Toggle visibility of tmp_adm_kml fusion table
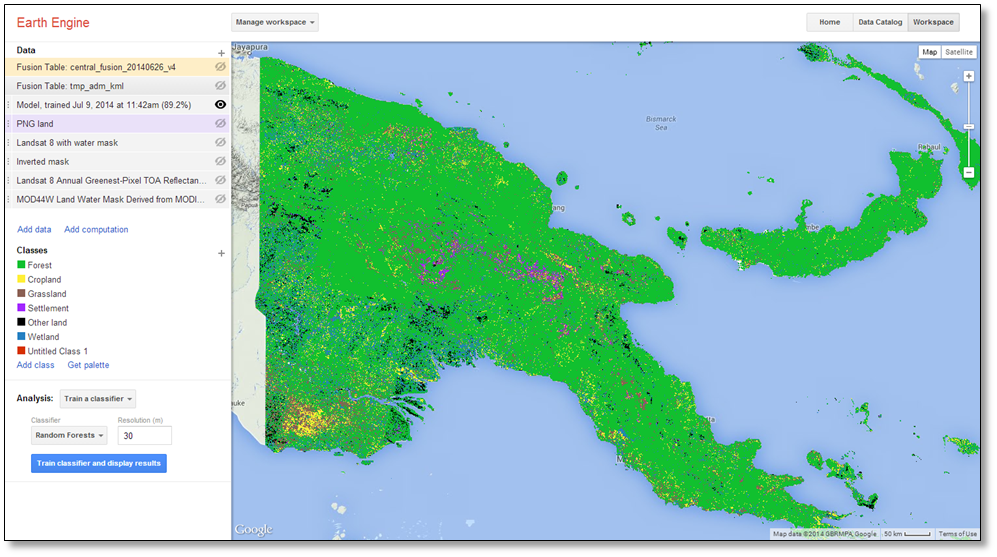Viewport: 997px width, 557px height. tap(220, 85)
